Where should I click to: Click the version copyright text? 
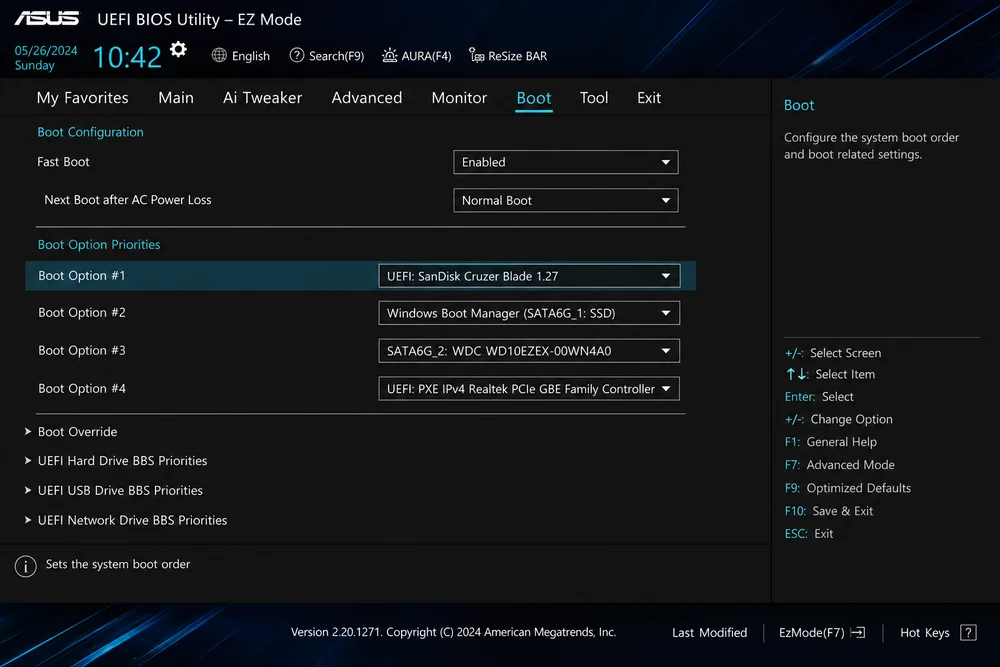pos(453,632)
